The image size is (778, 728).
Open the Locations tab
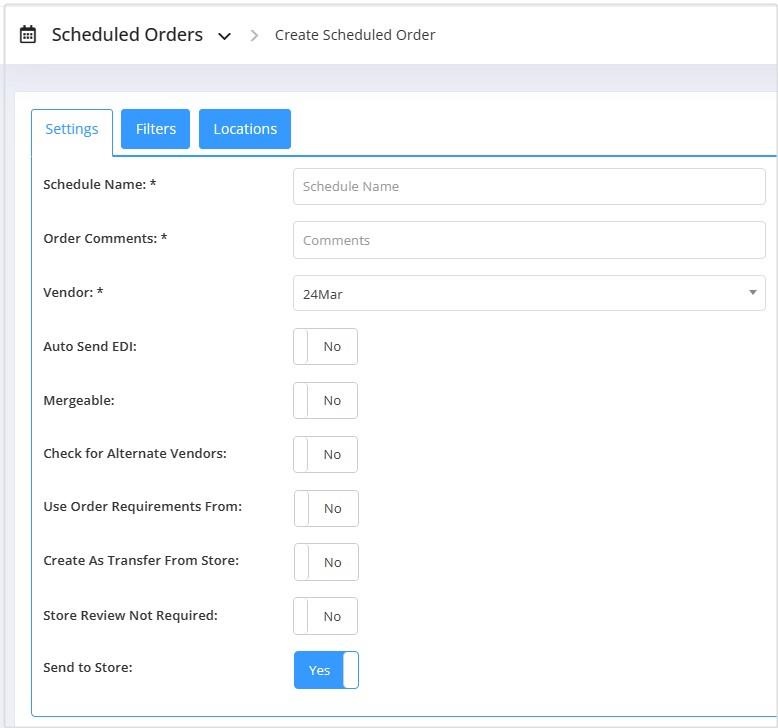tap(245, 129)
